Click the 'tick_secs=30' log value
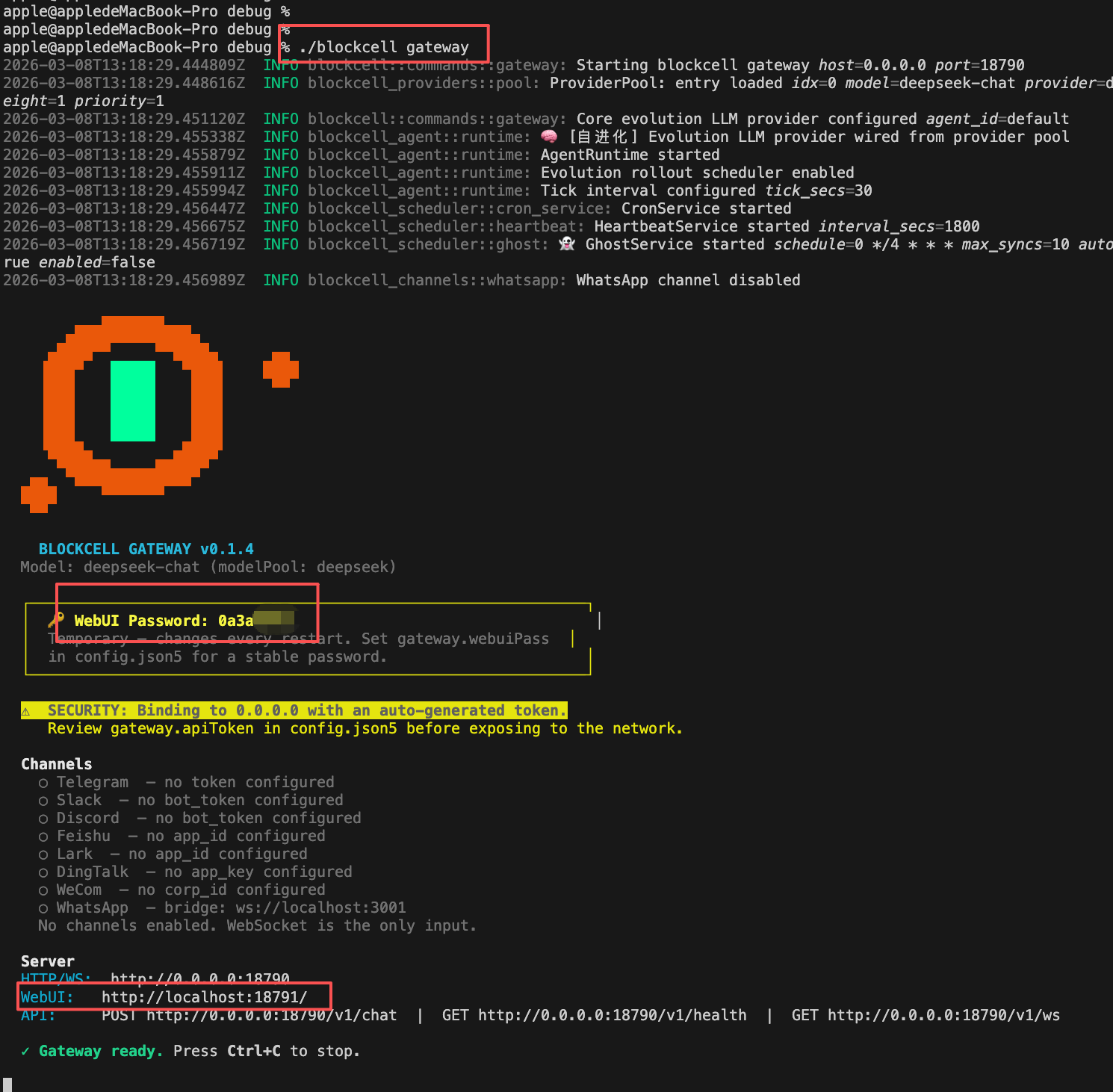The width and height of the screenshot is (1113, 1092). 819,190
